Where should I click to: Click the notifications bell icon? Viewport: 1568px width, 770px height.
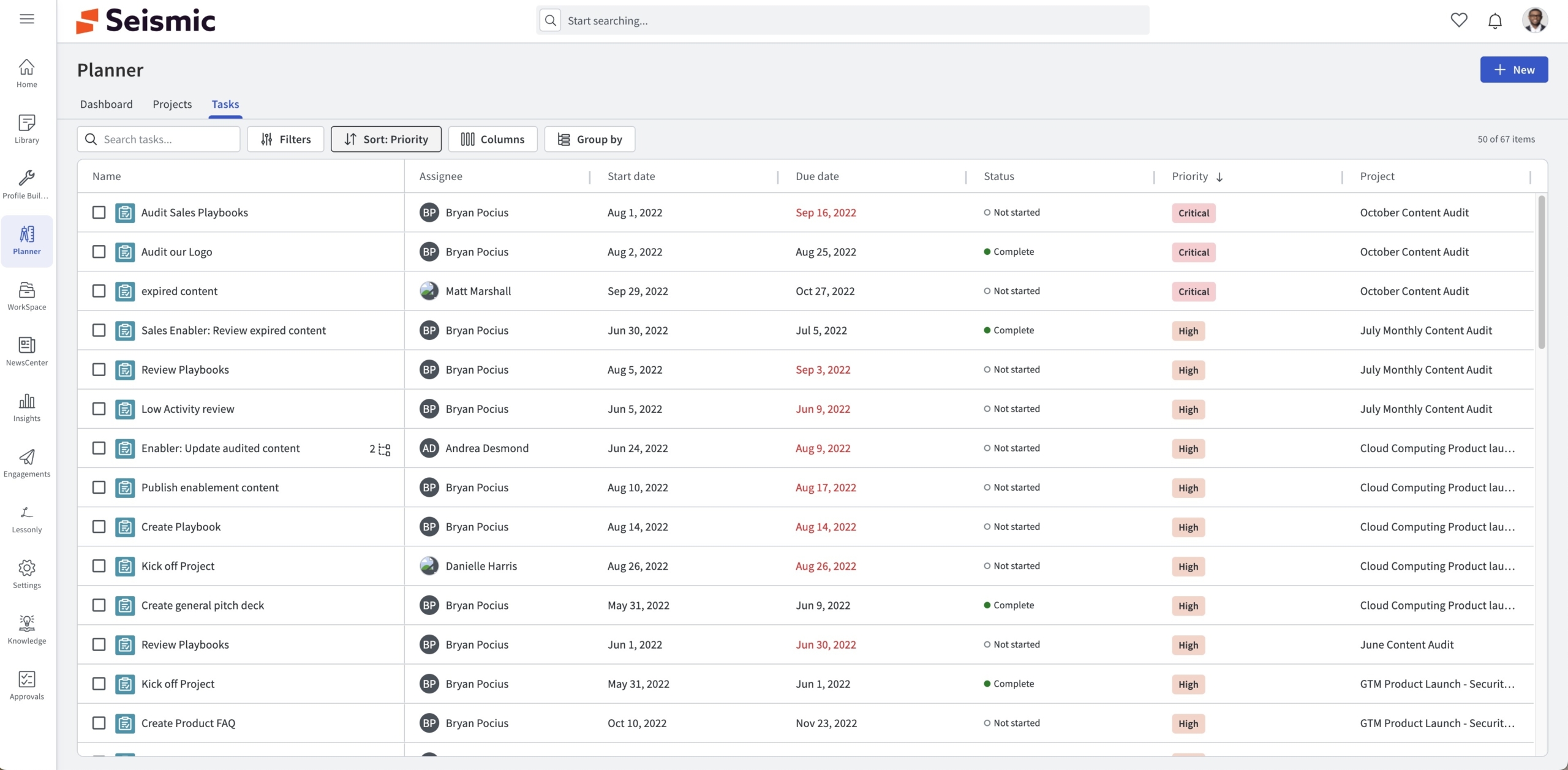click(1494, 20)
